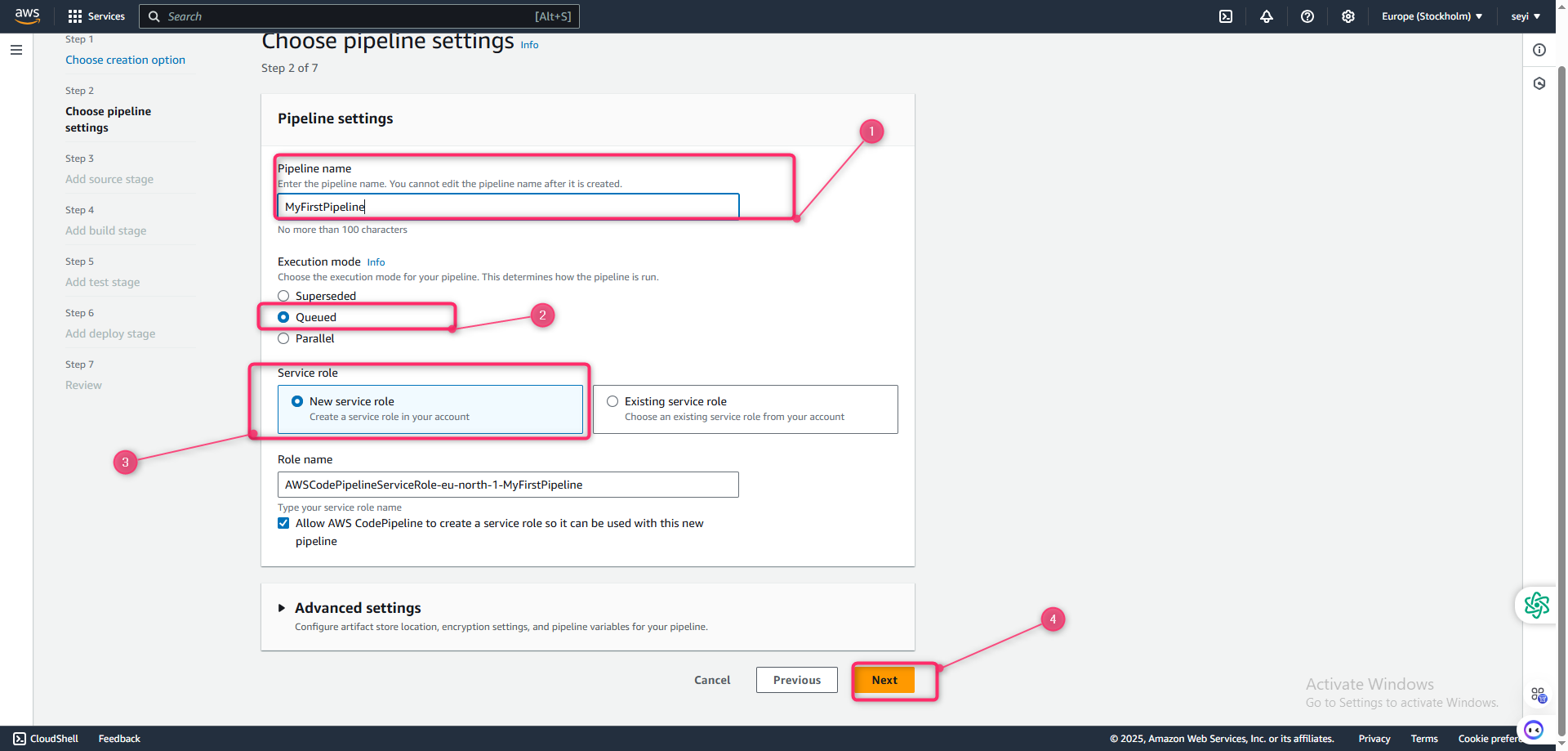Screen dimensions: 1568x751
Task: Open Cookie preferences footer link
Action: pyautogui.click(x=1490, y=739)
